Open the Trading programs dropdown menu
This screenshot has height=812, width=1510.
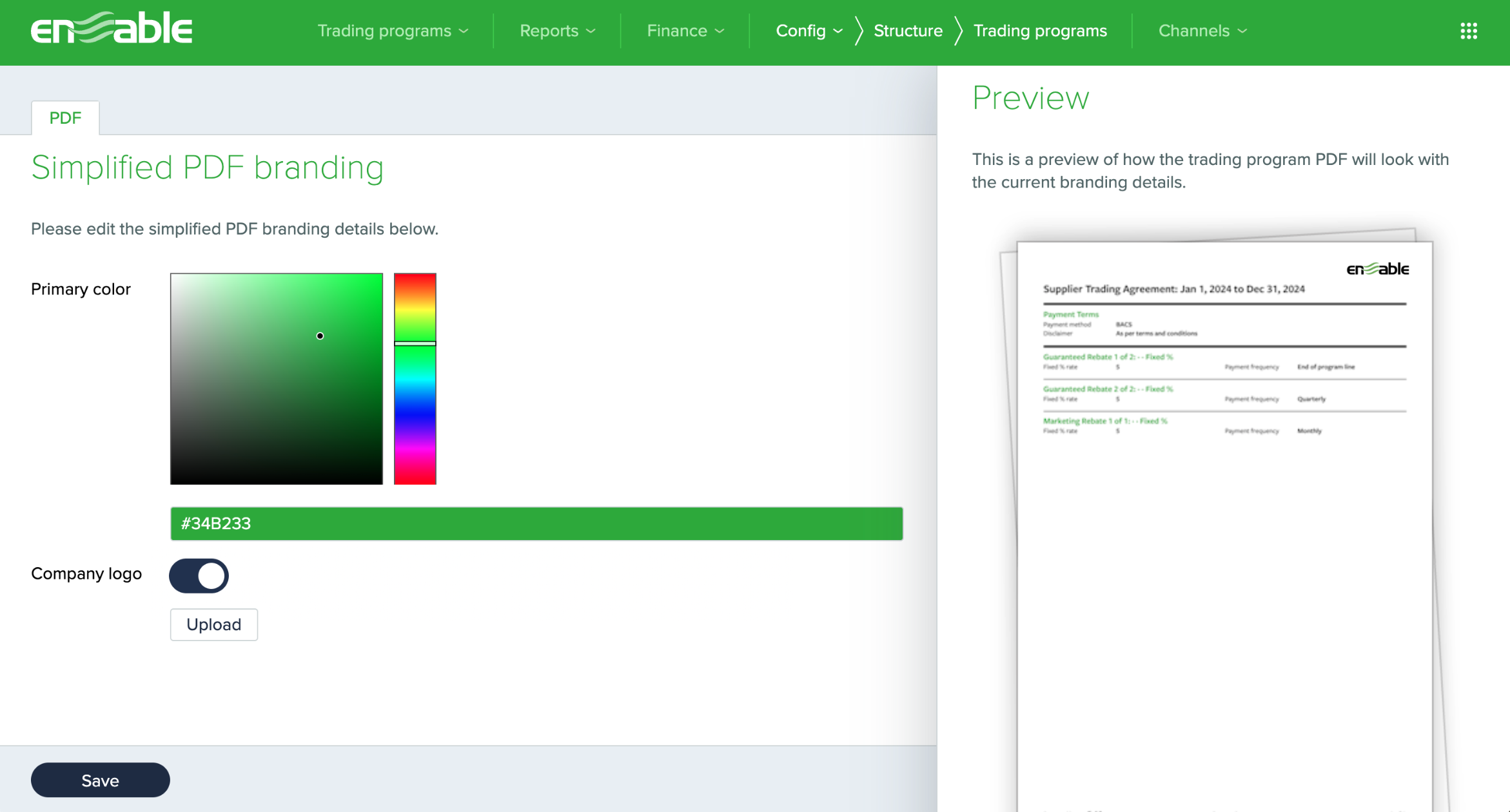coord(393,31)
